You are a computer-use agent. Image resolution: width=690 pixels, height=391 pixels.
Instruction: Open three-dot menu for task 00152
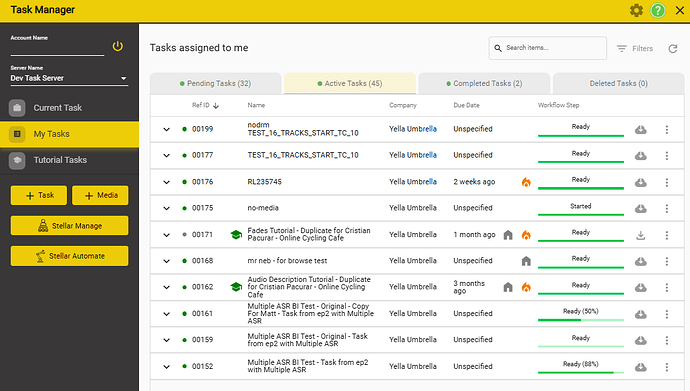click(667, 367)
